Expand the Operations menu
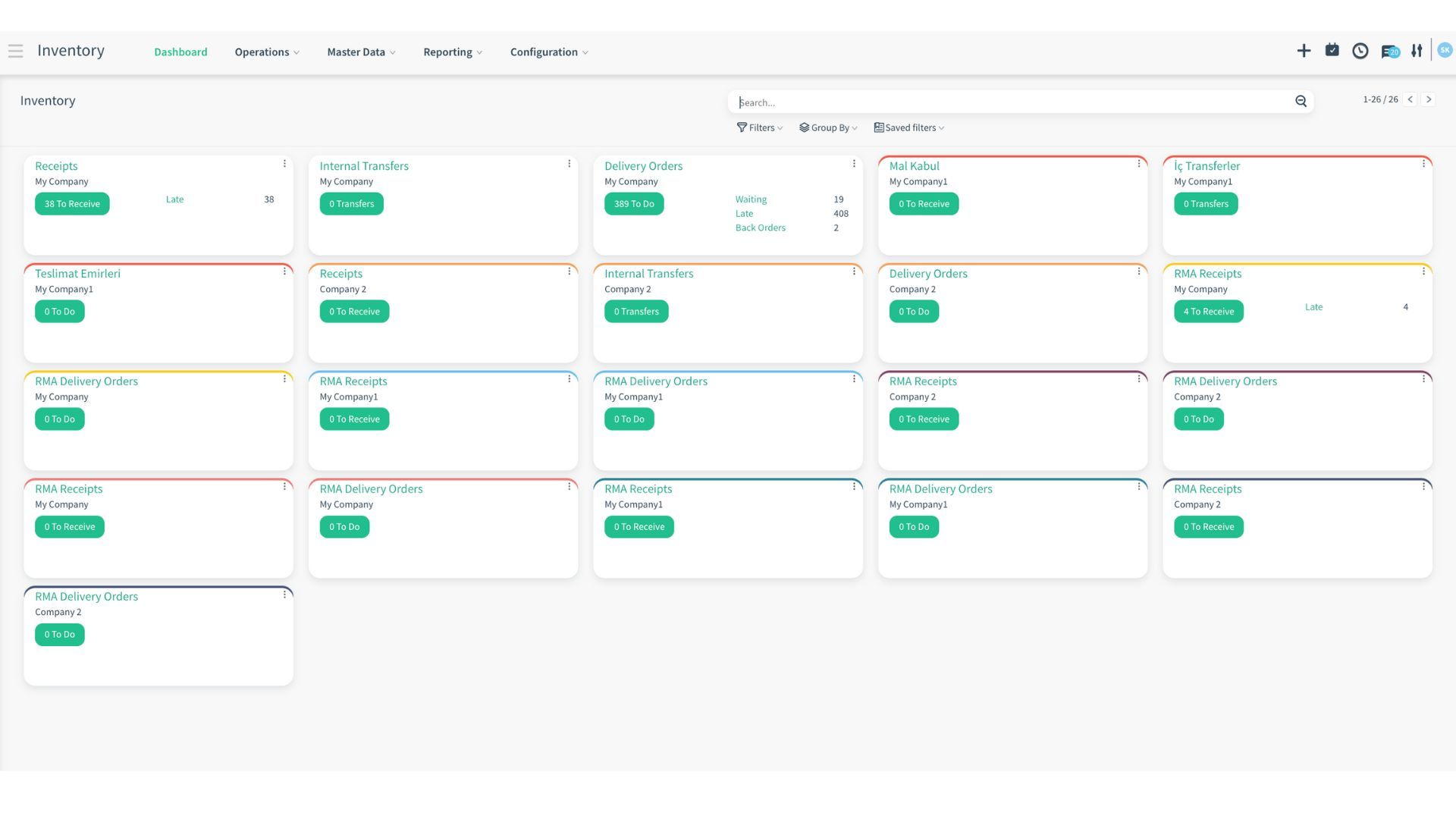This screenshot has height=819, width=1456. (x=267, y=52)
